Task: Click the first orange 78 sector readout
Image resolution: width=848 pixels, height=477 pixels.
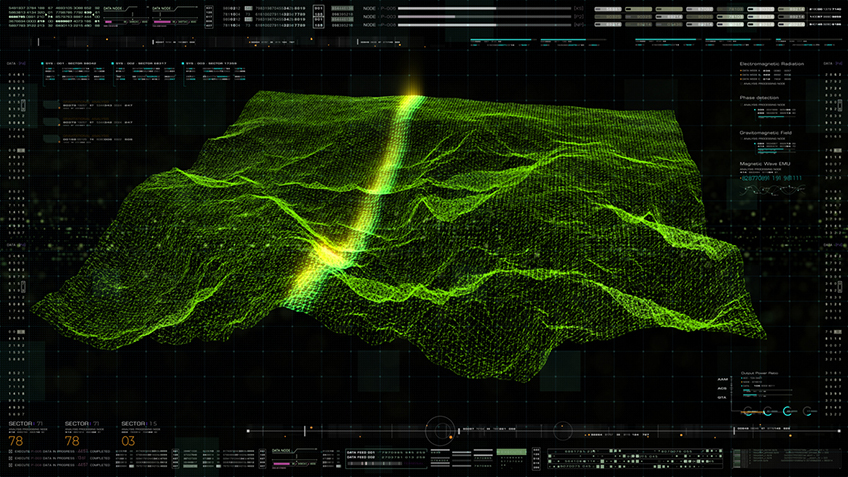Action: point(16,441)
